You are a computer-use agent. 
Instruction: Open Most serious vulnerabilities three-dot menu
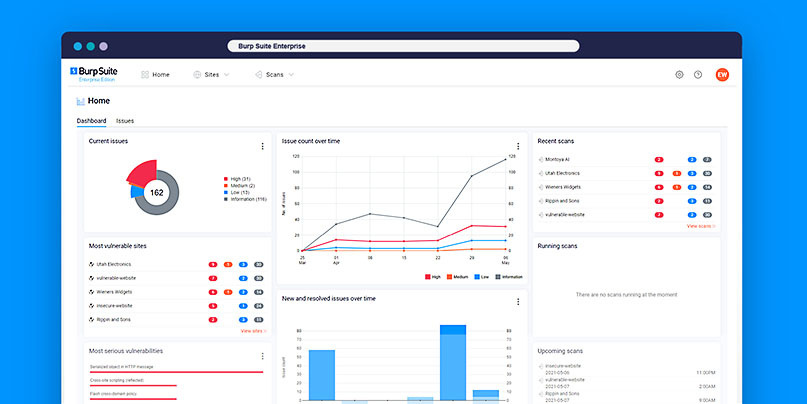pyautogui.click(x=262, y=356)
